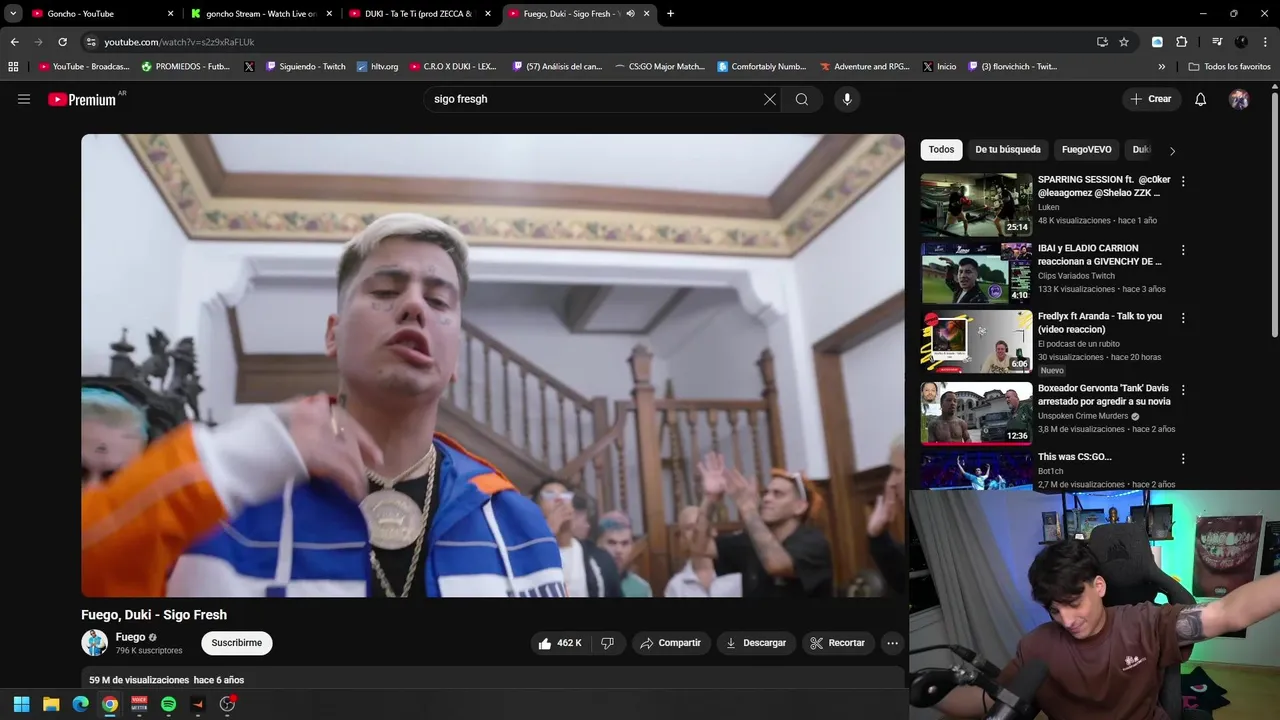
Task: Open the Fredlyx ft Aranda thumbnail
Action: point(976,341)
